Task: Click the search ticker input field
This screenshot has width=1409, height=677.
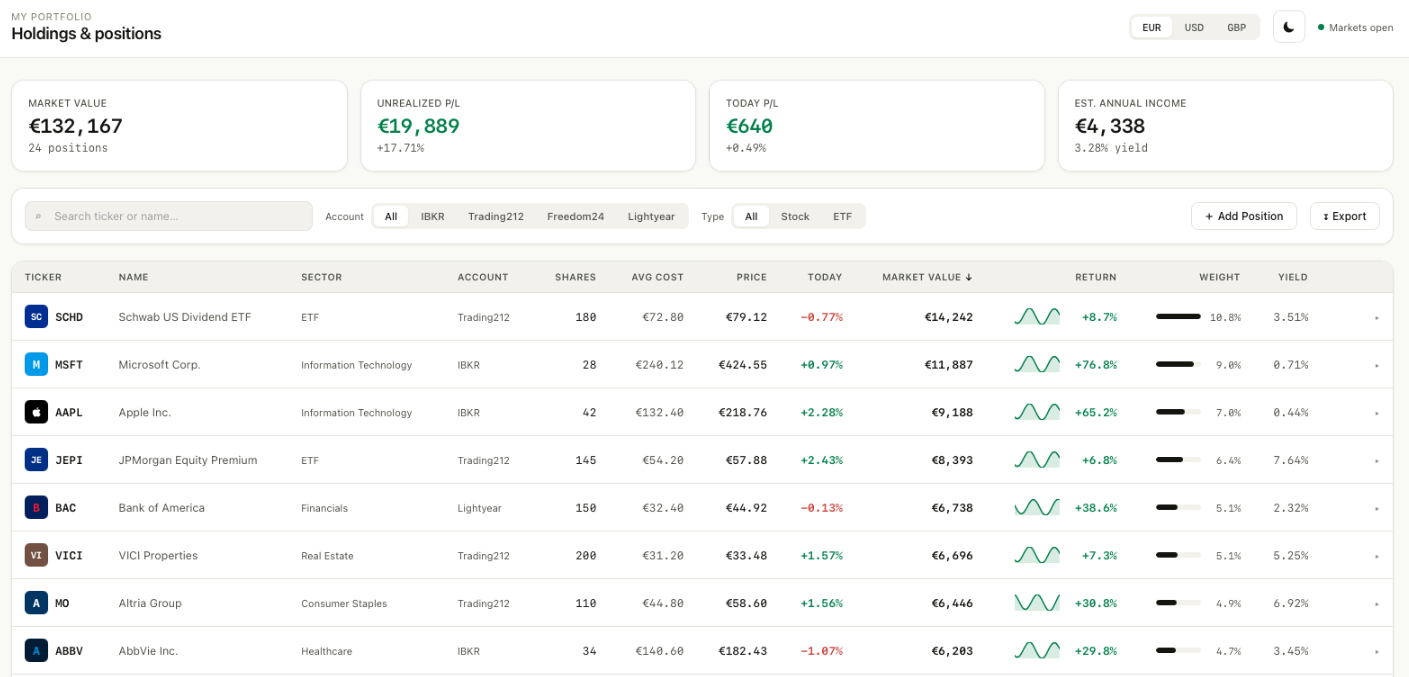Action: [167, 216]
